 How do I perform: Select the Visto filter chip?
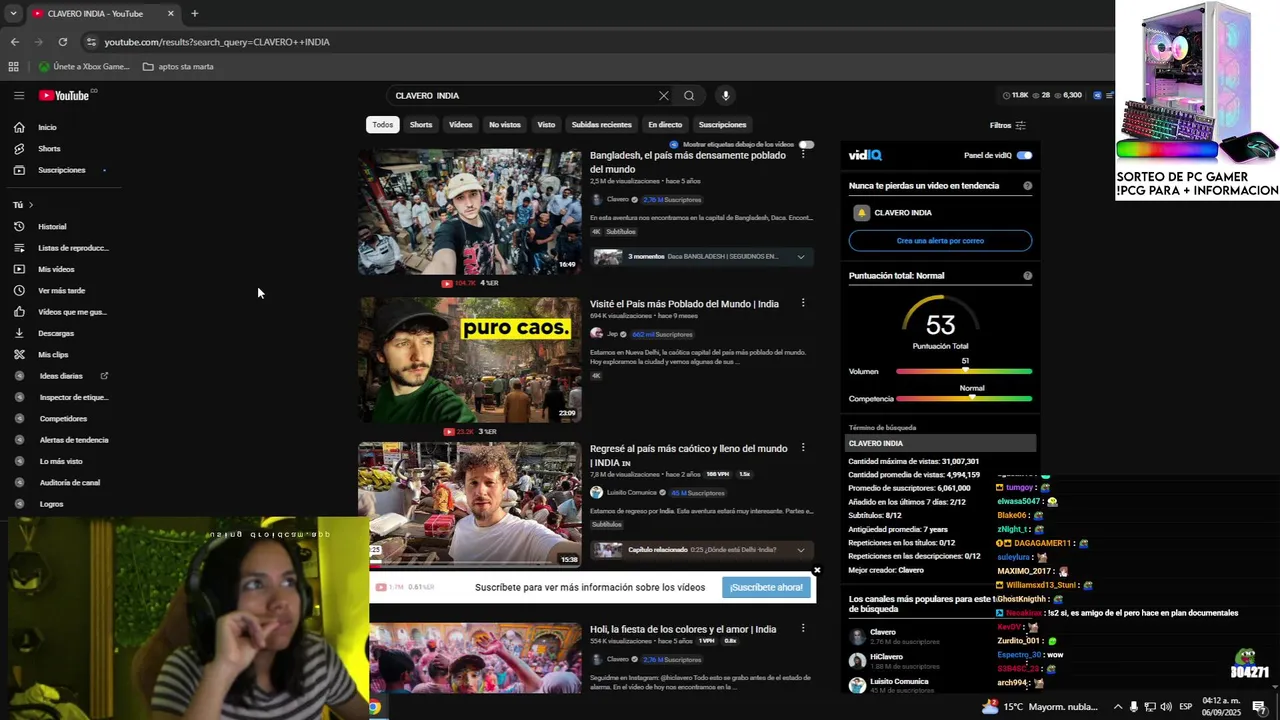pyautogui.click(x=546, y=125)
